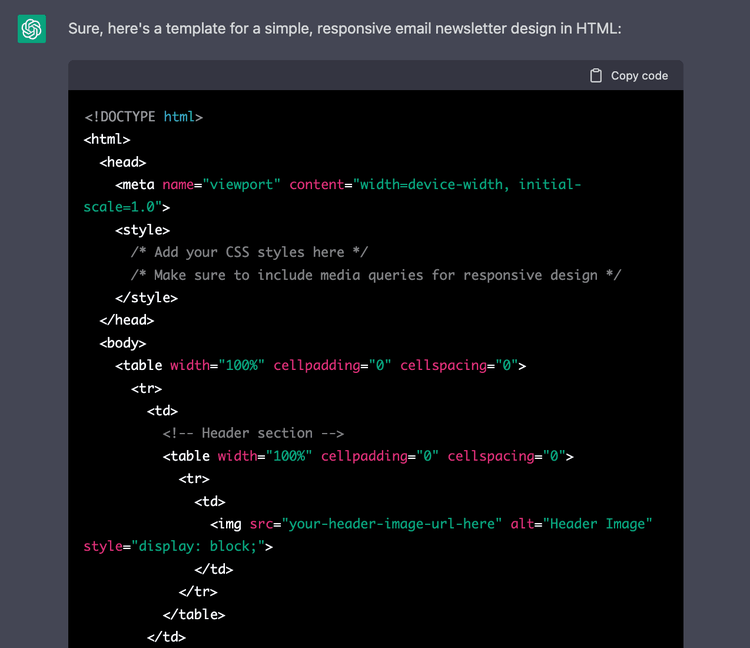Click the <!DOCTYPE html> line
Image resolution: width=750 pixels, height=648 pixels.
tap(143, 117)
